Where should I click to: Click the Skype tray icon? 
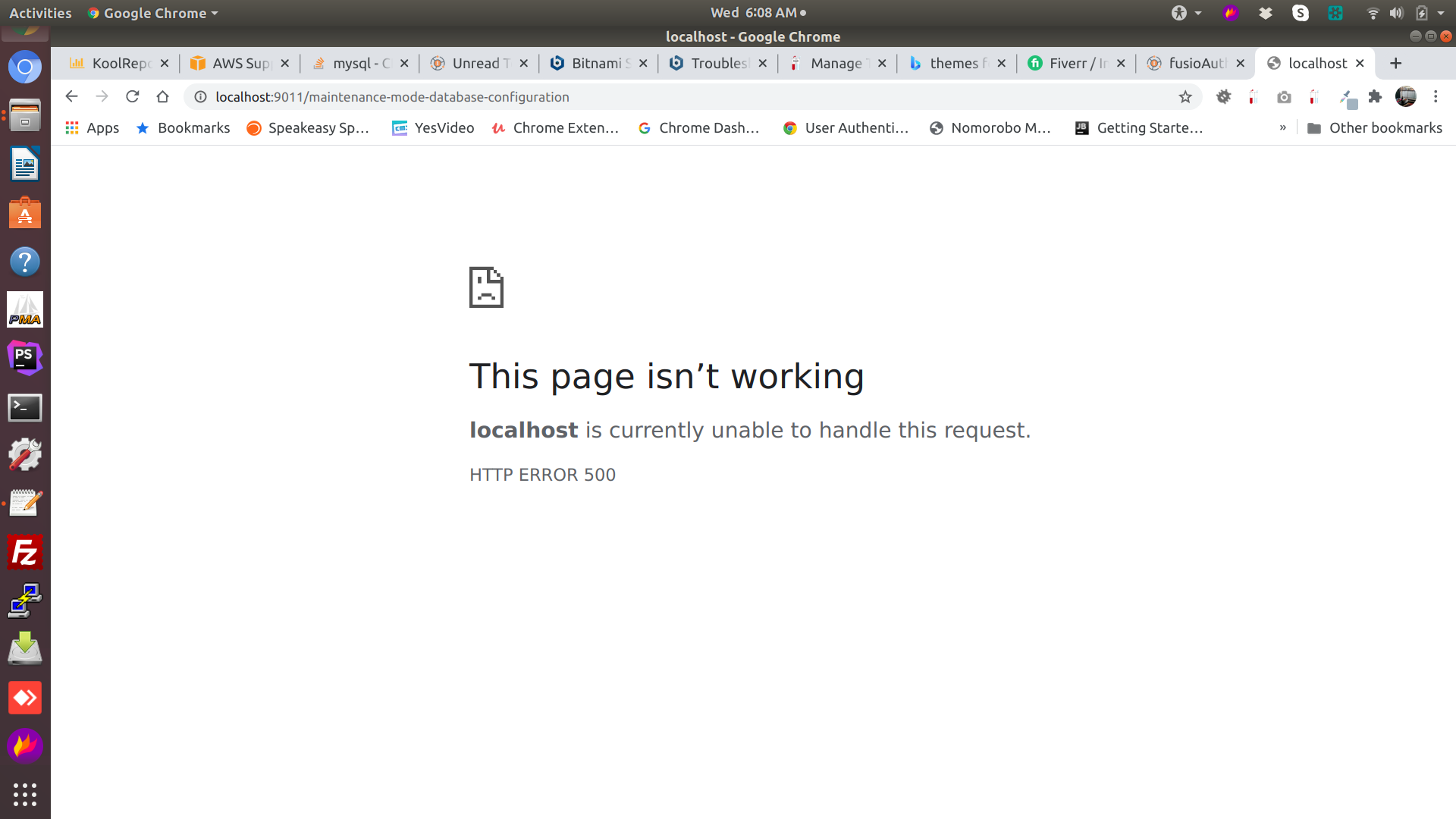1301,13
